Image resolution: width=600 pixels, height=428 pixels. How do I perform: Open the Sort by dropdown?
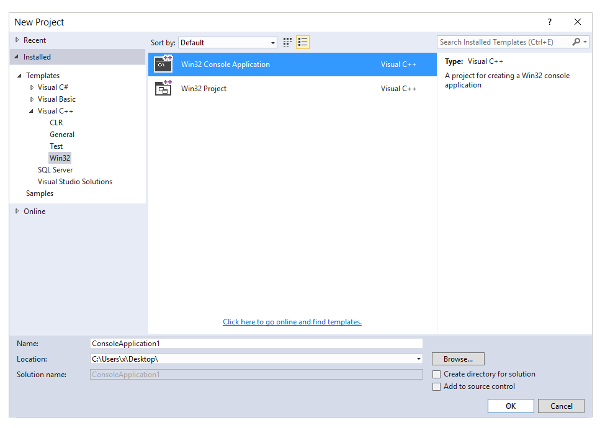[x=228, y=42]
